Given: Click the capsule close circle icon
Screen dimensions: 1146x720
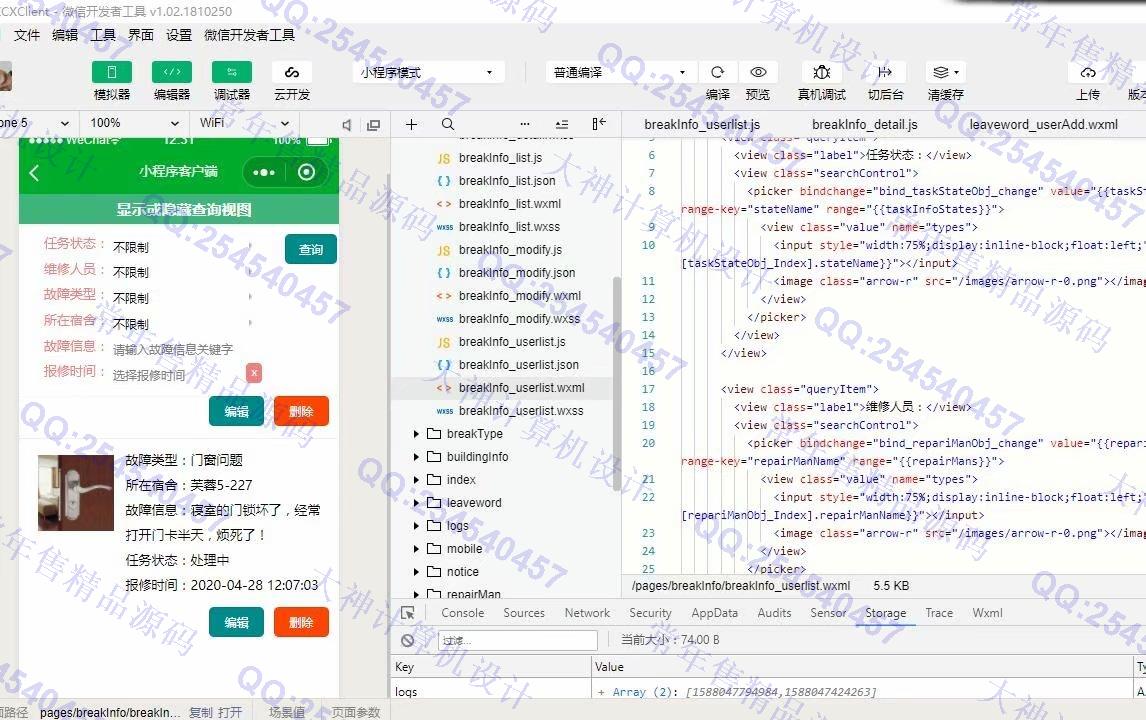Looking at the screenshot, I should 306,172.
